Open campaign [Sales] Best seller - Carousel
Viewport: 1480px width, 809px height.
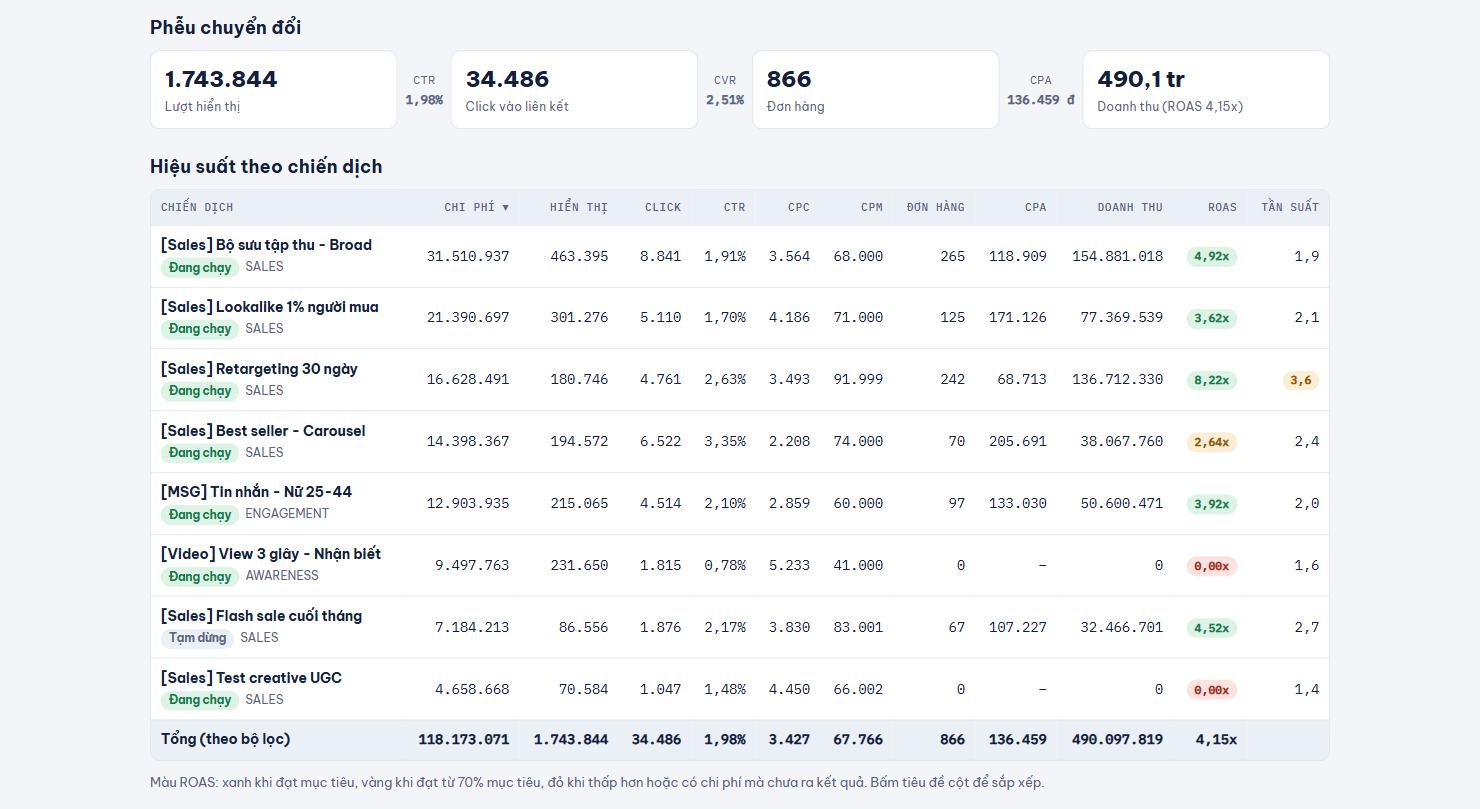(x=263, y=431)
